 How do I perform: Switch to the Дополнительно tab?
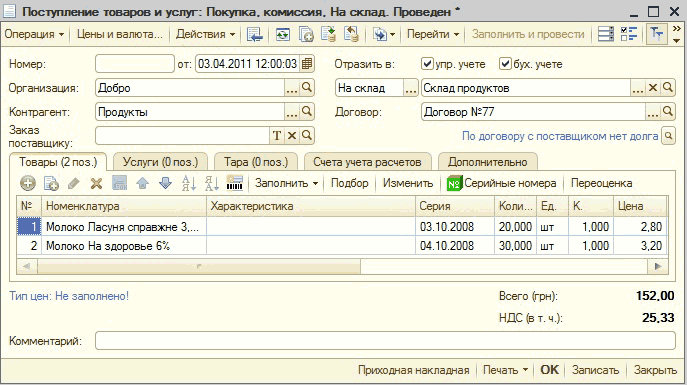point(488,162)
